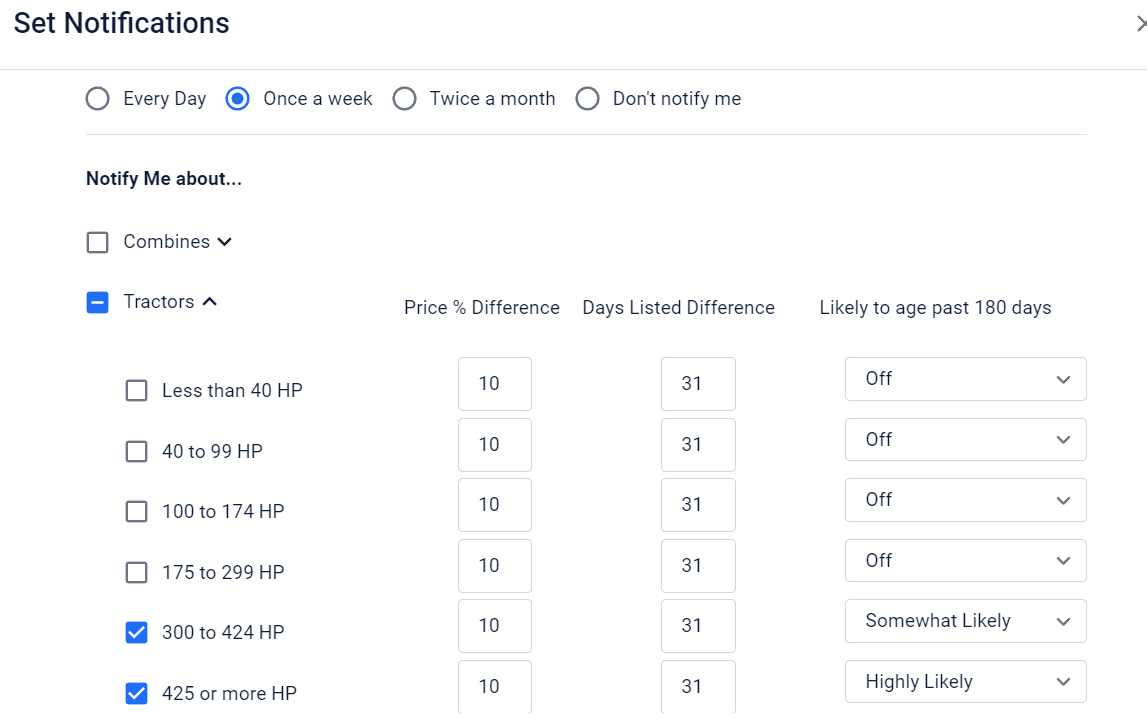Toggle the Tractors parent checkbox
1147x715 pixels.
(x=97, y=302)
